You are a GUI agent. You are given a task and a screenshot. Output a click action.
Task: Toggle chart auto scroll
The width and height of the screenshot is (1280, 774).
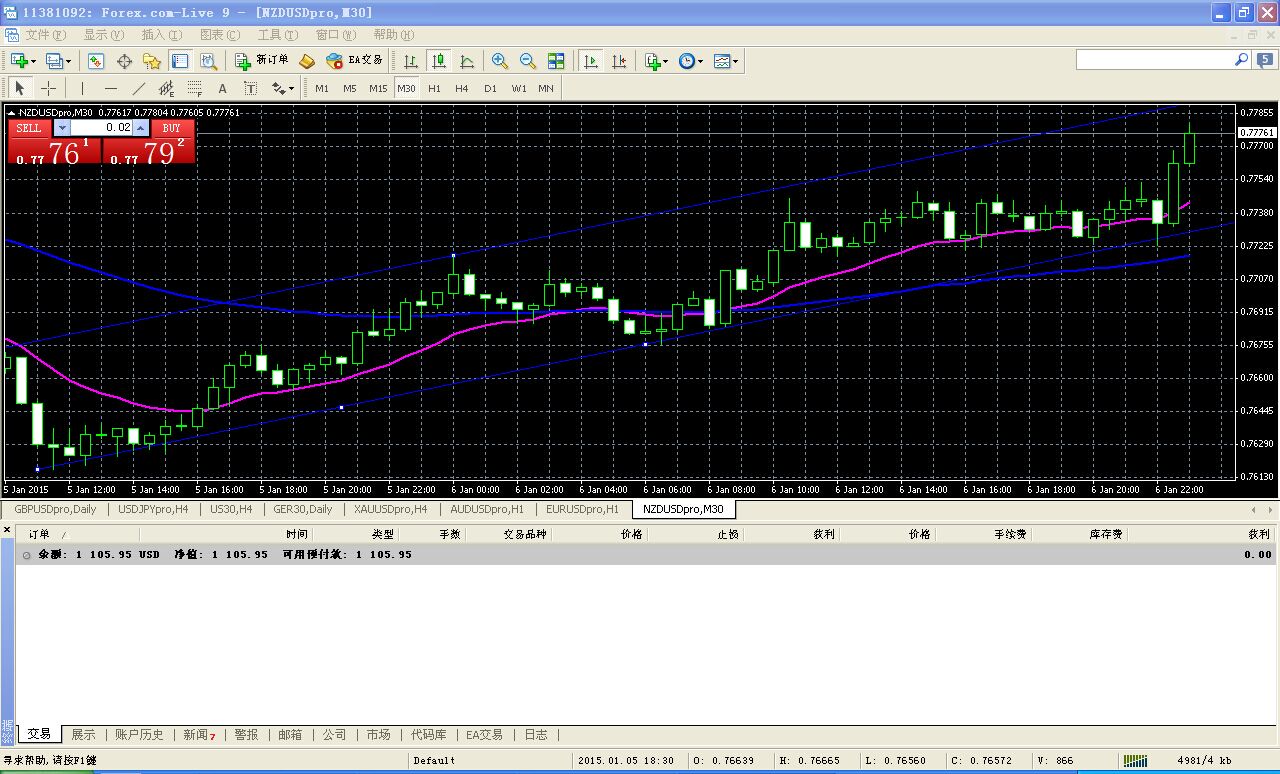(591, 61)
